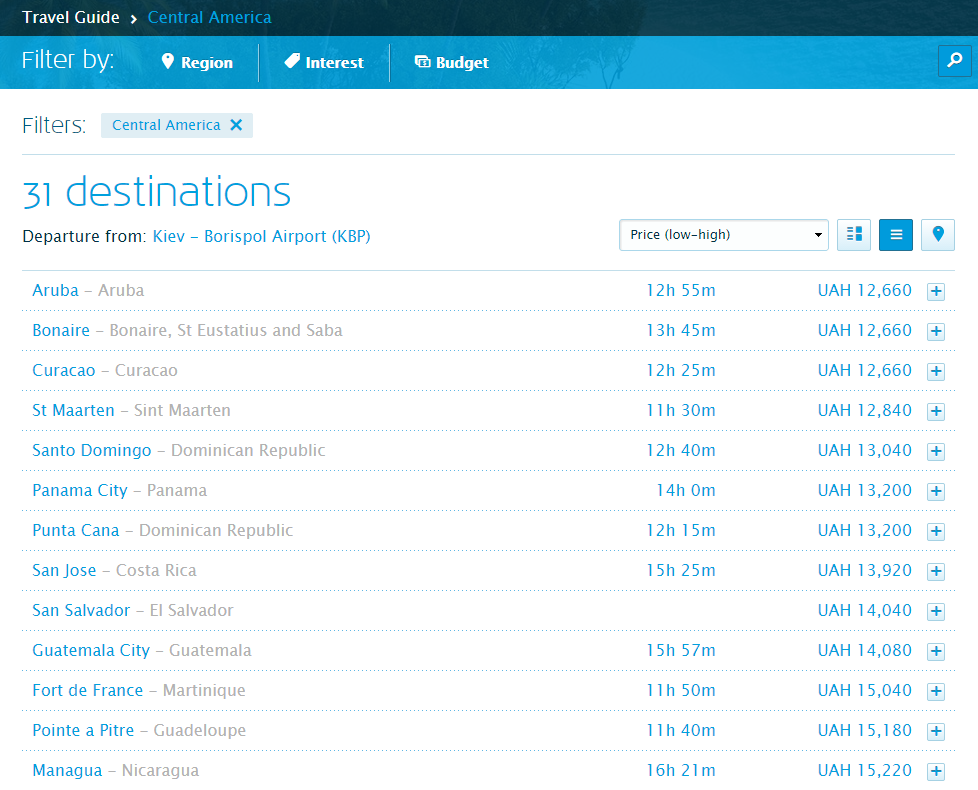The height and width of the screenshot is (790, 978).
Task: Switch to list view
Action: [896, 234]
